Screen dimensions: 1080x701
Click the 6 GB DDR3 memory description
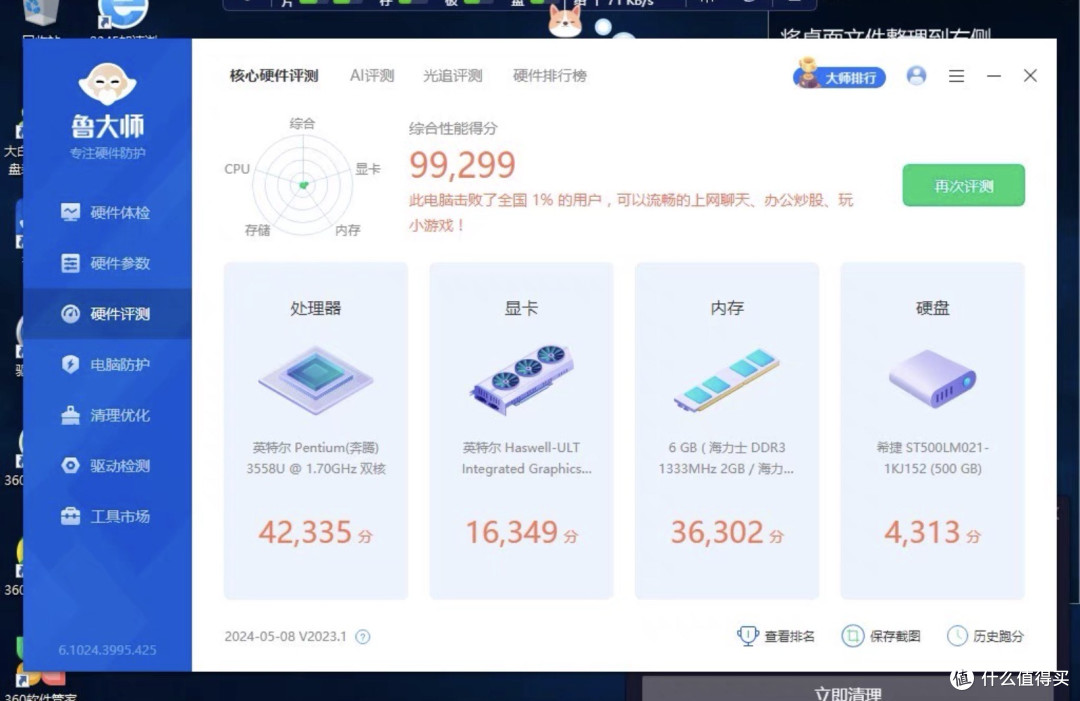(727, 458)
